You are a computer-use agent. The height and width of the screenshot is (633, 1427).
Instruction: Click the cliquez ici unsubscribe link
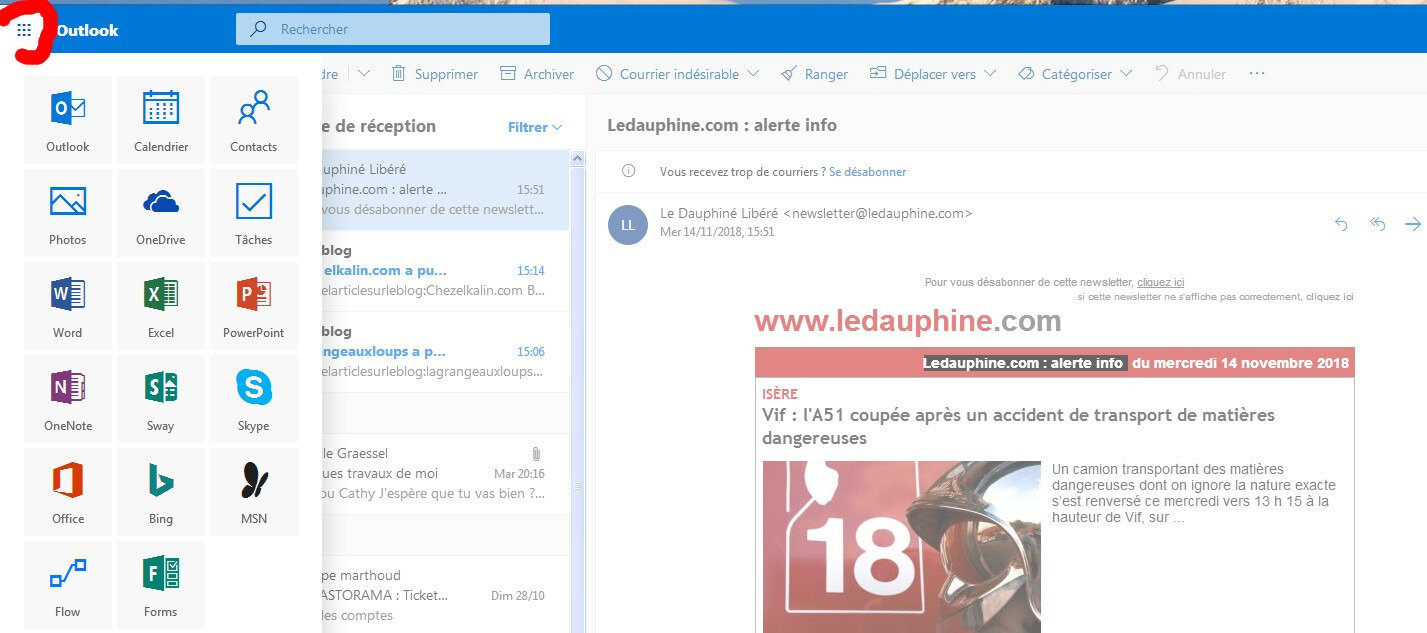(1161, 283)
